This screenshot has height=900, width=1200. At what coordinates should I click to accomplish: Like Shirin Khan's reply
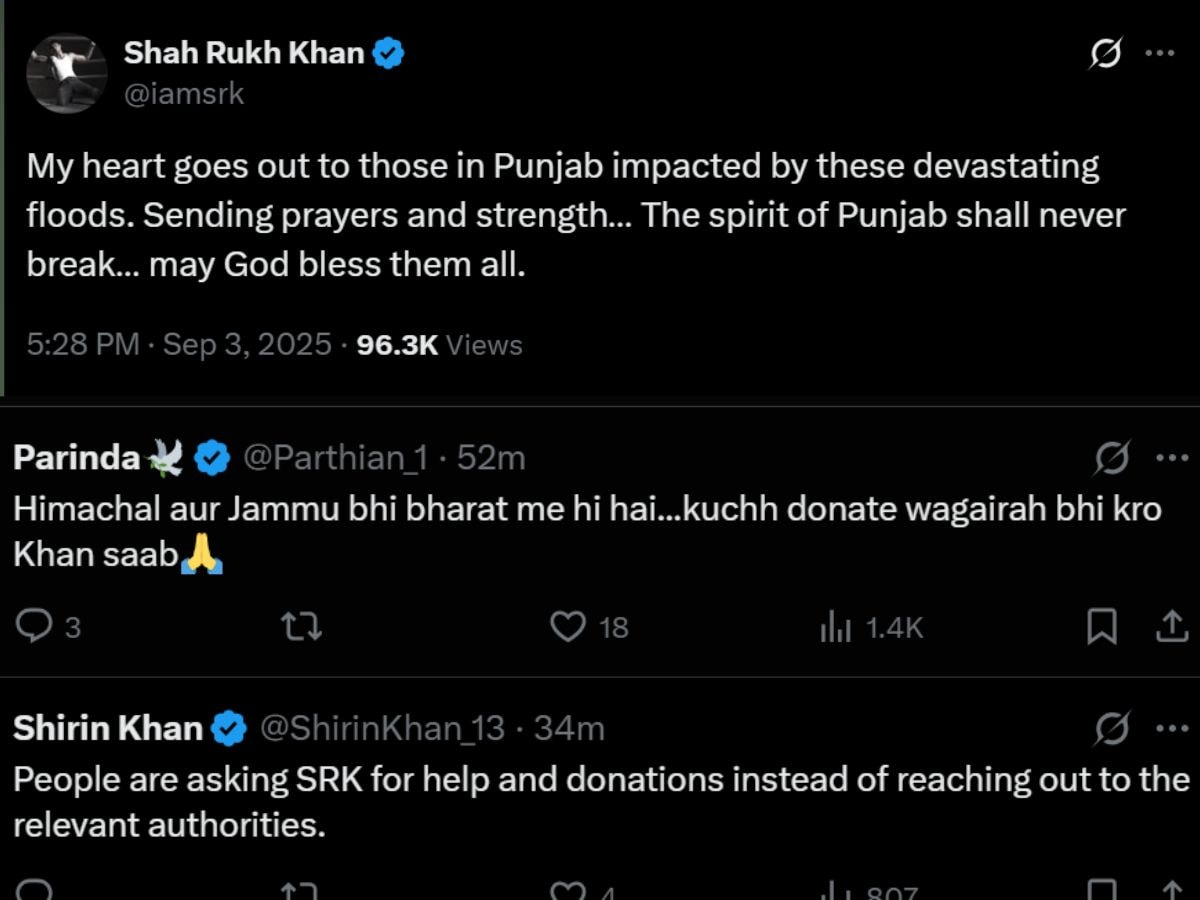coord(569,888)
